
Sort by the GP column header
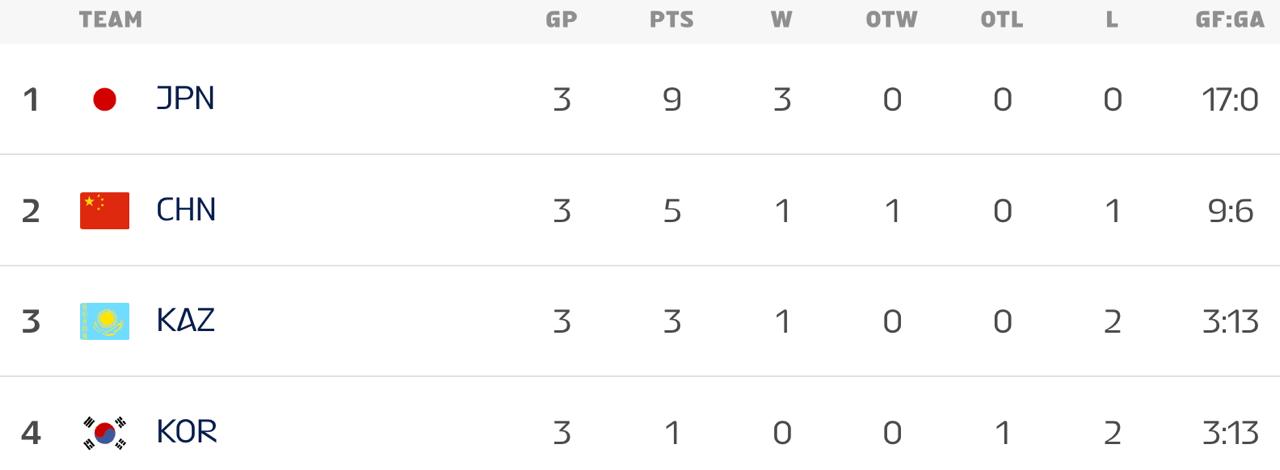[561, 20]
